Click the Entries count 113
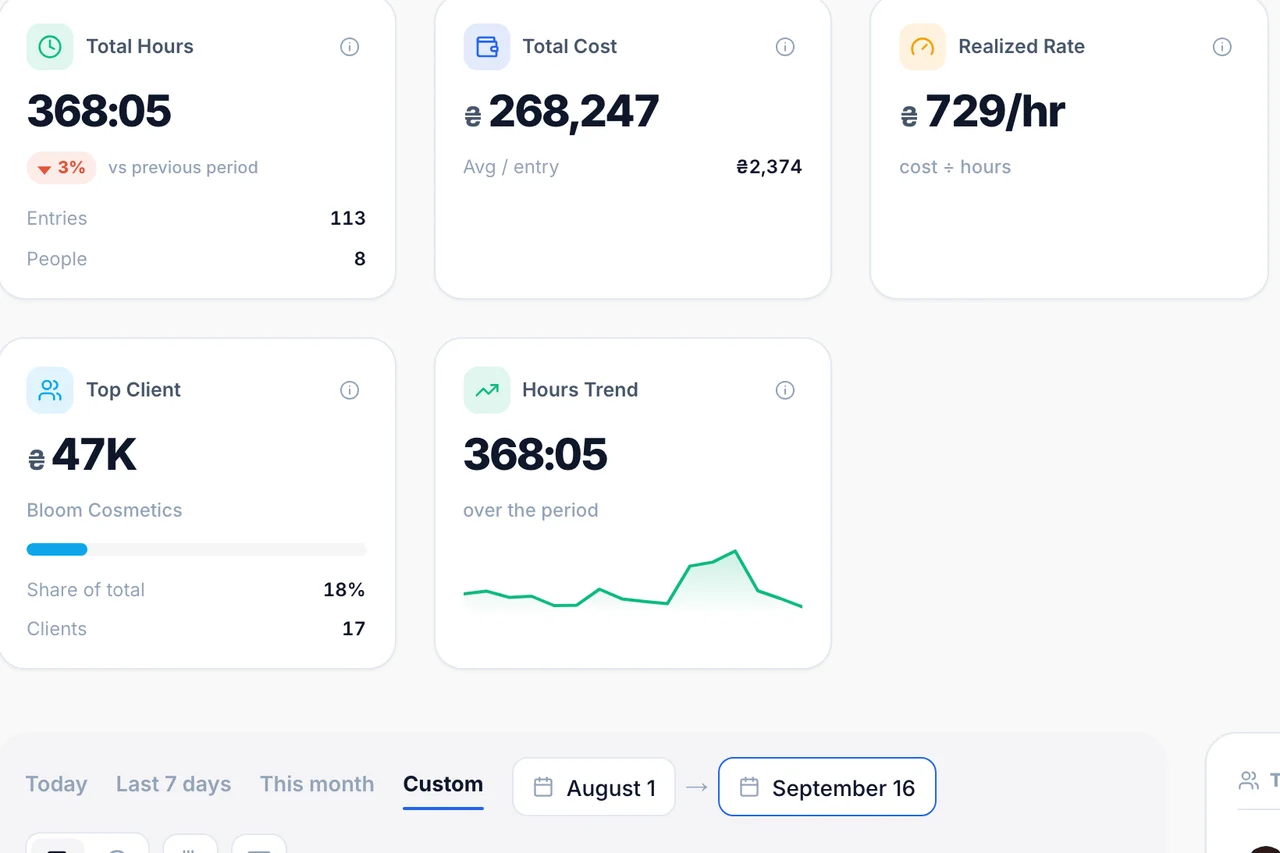 coord(348,218)
